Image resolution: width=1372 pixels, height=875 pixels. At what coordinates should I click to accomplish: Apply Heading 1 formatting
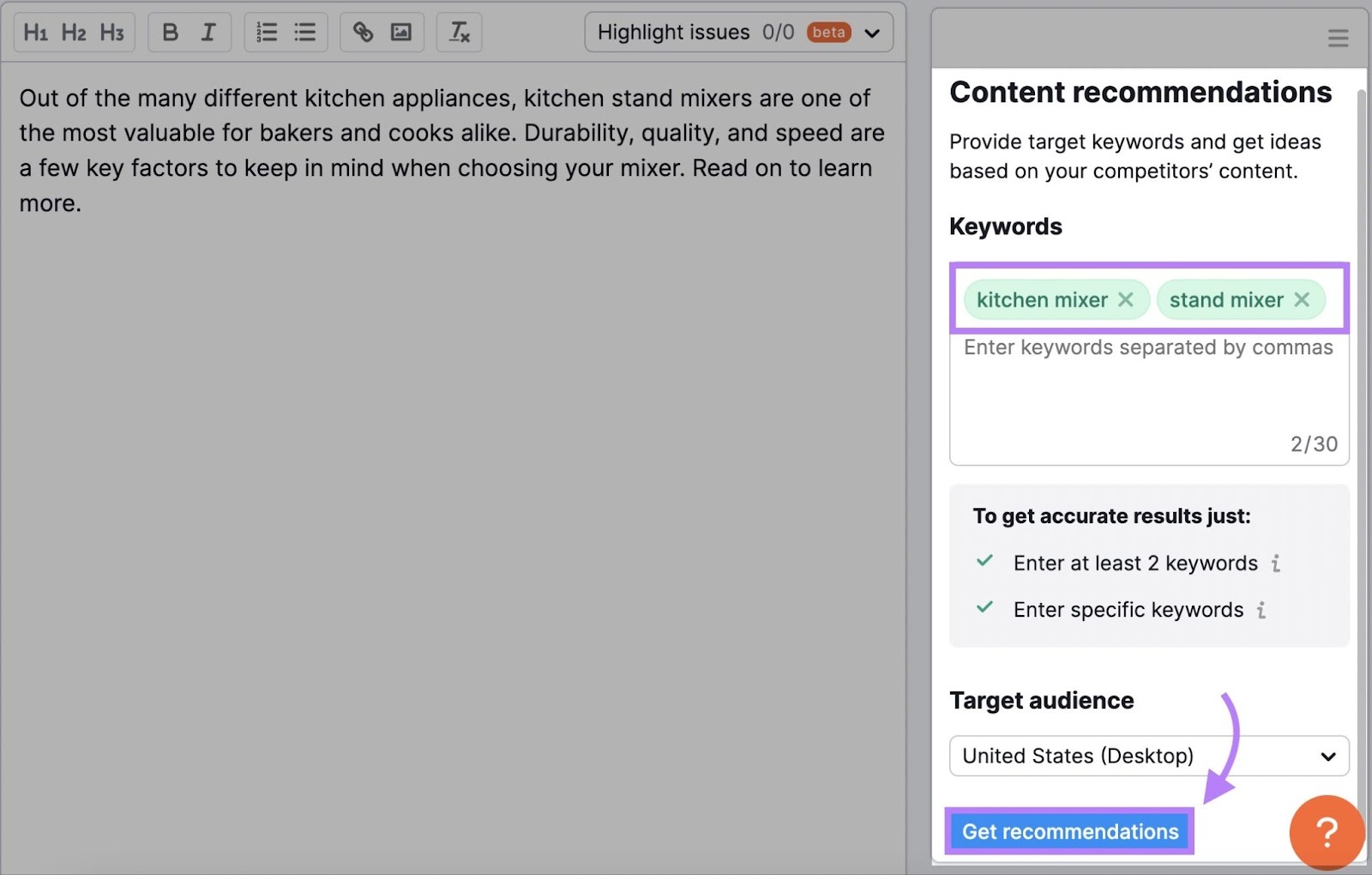[x=36, y=32]
